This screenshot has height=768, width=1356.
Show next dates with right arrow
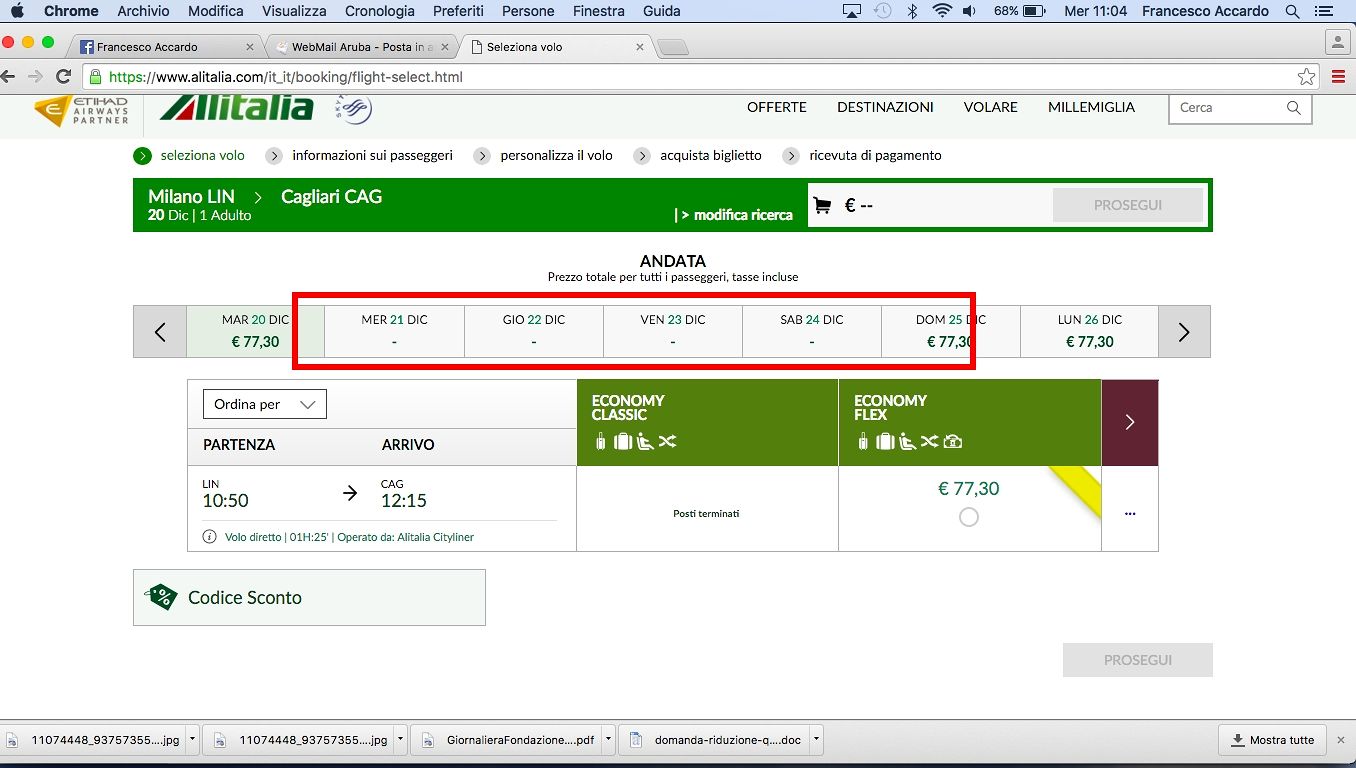pyautogui.click(x=1184, y=332)
